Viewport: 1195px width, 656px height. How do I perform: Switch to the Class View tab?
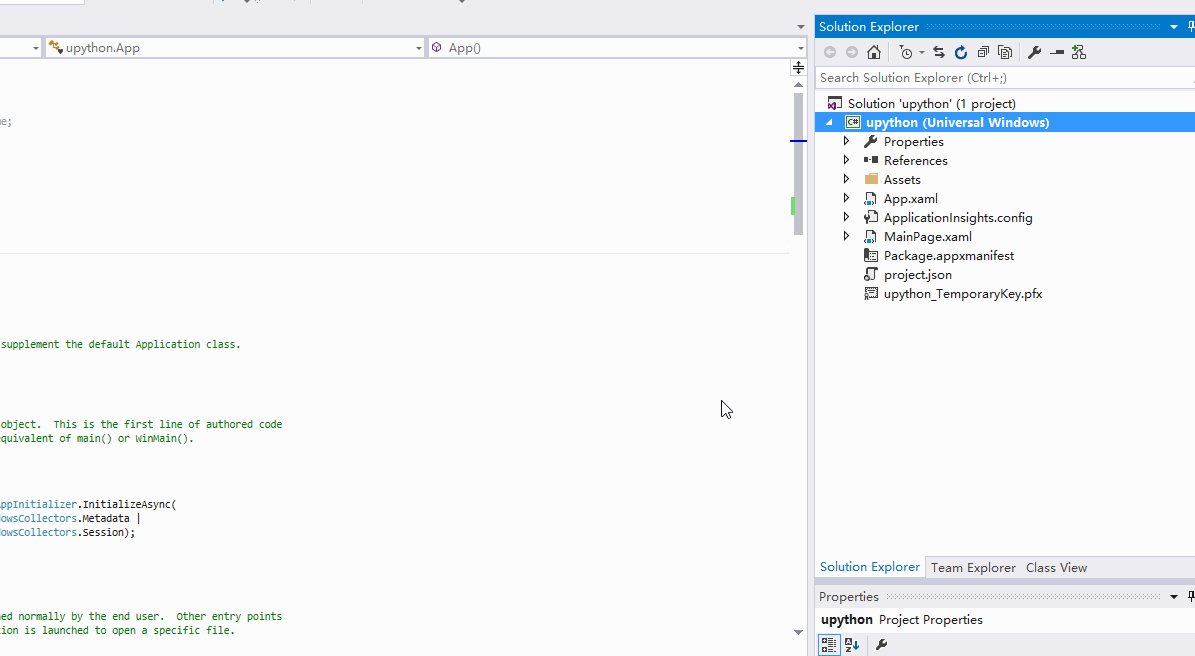(x=1056, y=568)
